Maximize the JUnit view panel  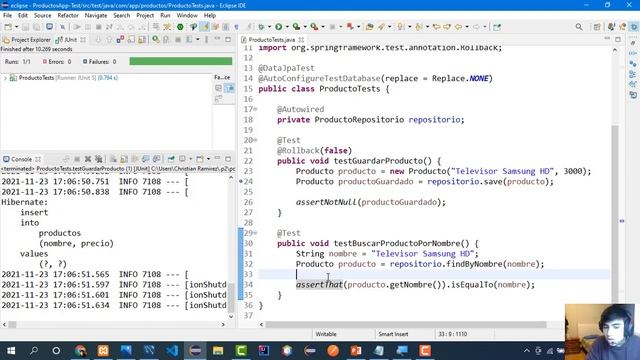point(228,39)
